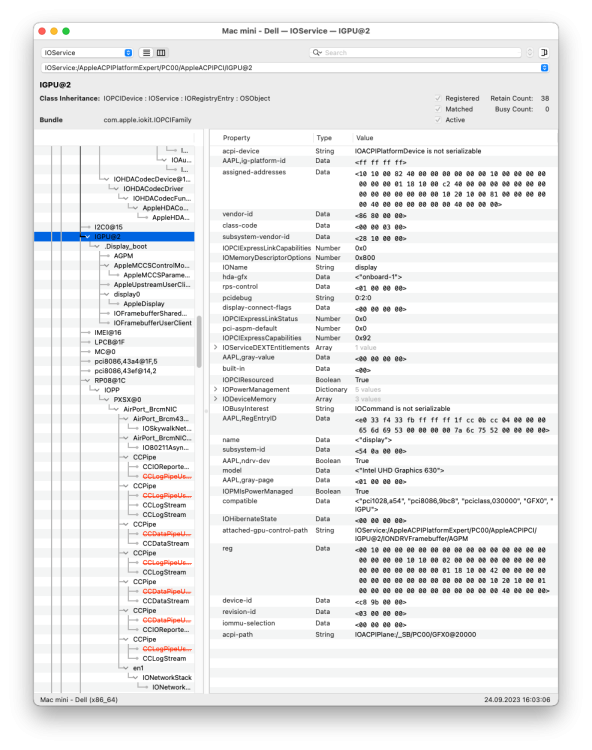Screen dimensions: 592x750
Task: Sort by the Property column header
Action: 236,138
